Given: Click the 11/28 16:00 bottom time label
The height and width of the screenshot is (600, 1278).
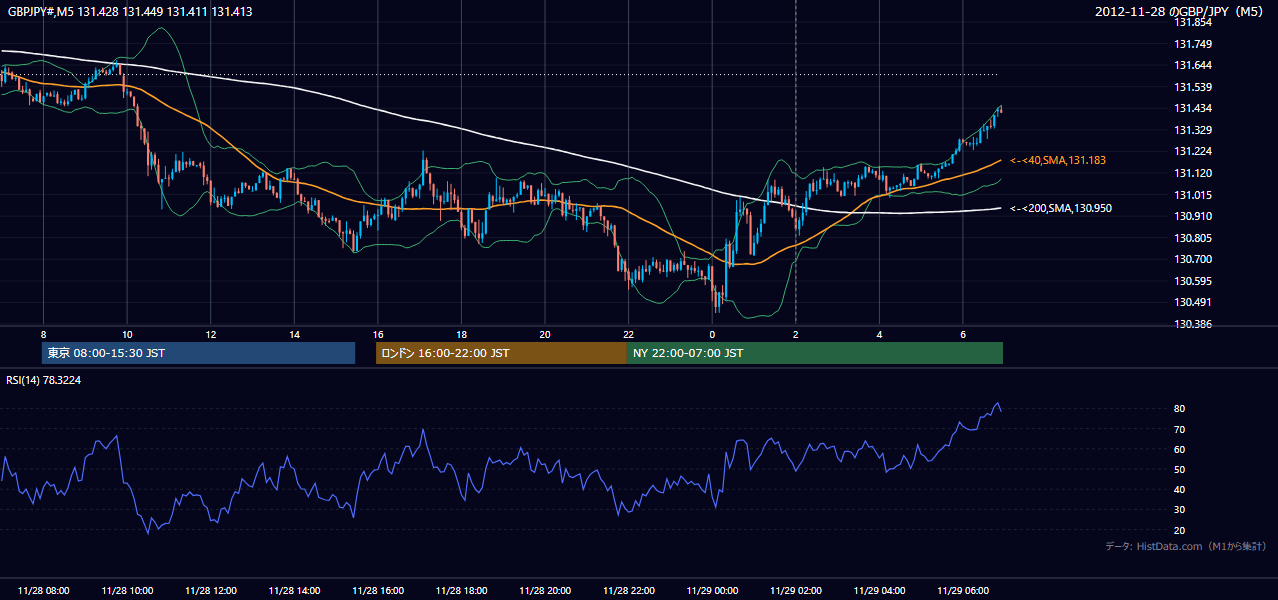Looking at the screenshot, I should tap(378, 591).
